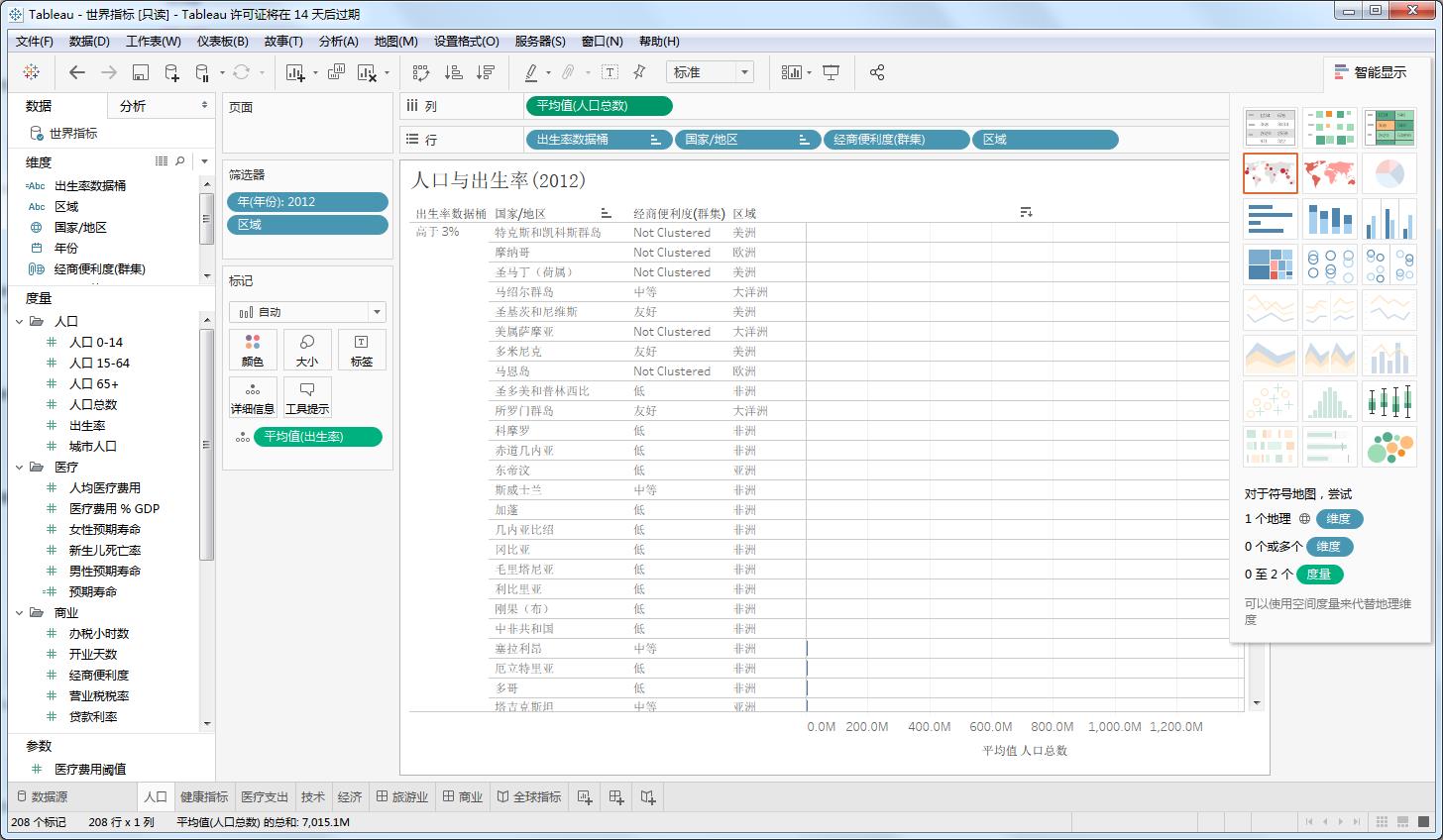
Task: Open the clear sheet dropdown arrow
Action: tap(387, 72)
